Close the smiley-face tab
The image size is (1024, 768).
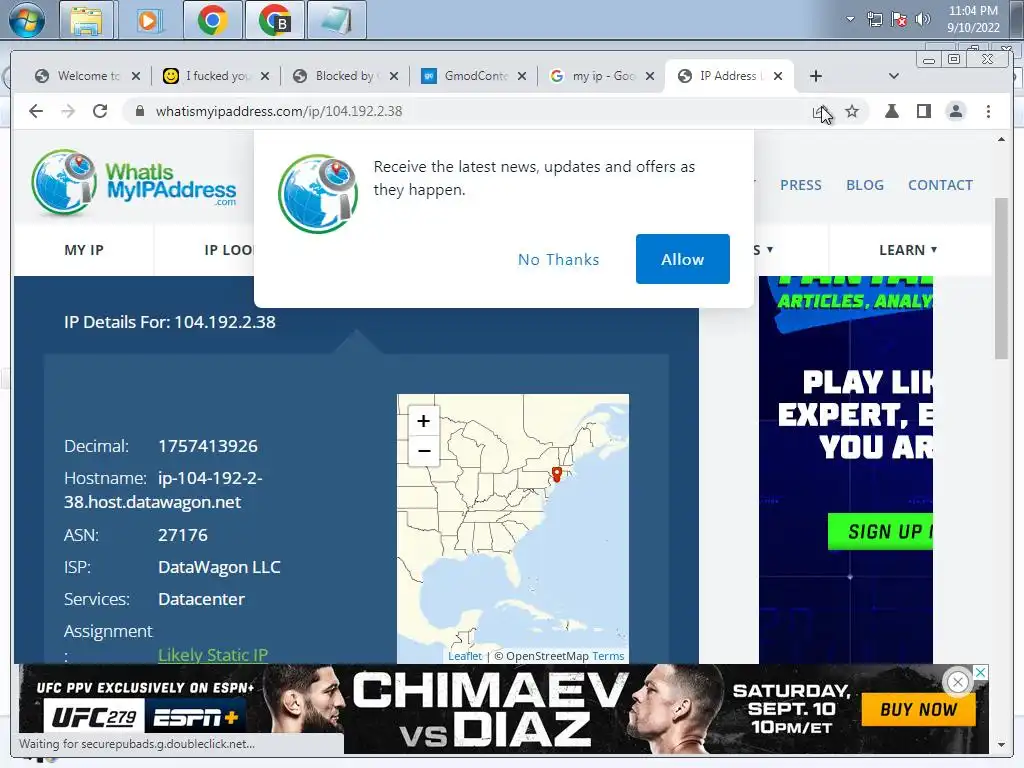(264, 76)
